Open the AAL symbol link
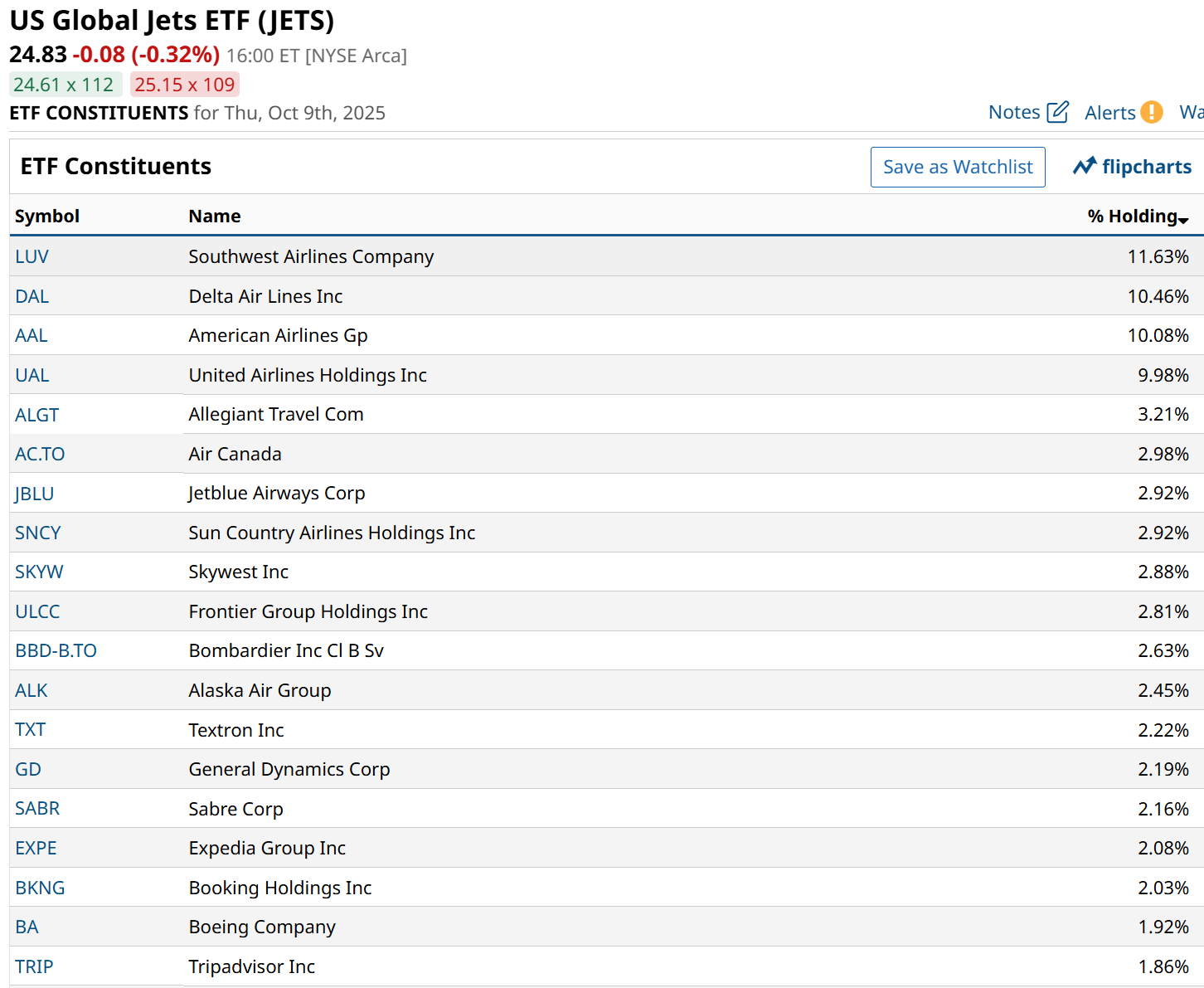 click(32, 336)
